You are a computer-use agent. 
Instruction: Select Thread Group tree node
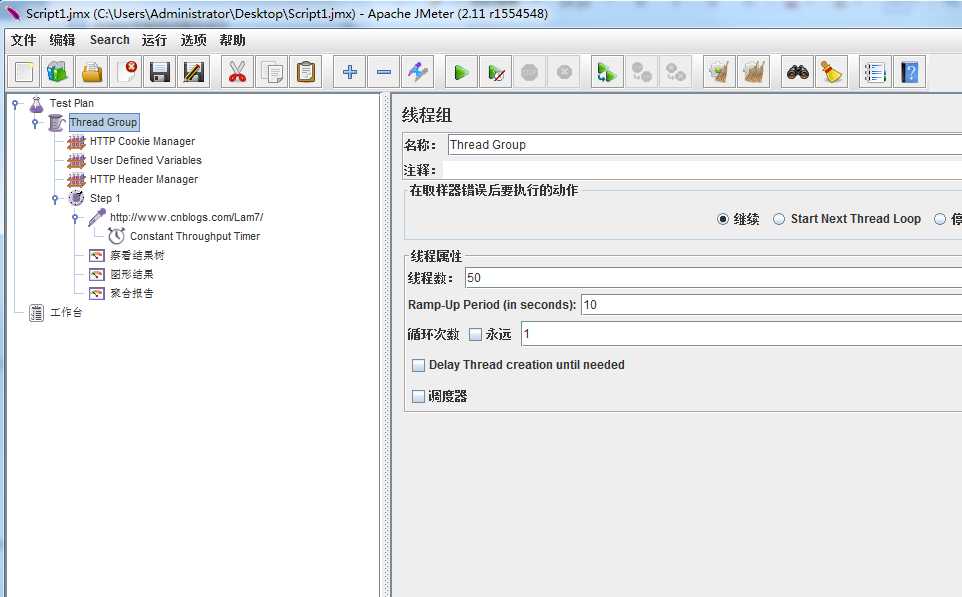coord(104,122)
